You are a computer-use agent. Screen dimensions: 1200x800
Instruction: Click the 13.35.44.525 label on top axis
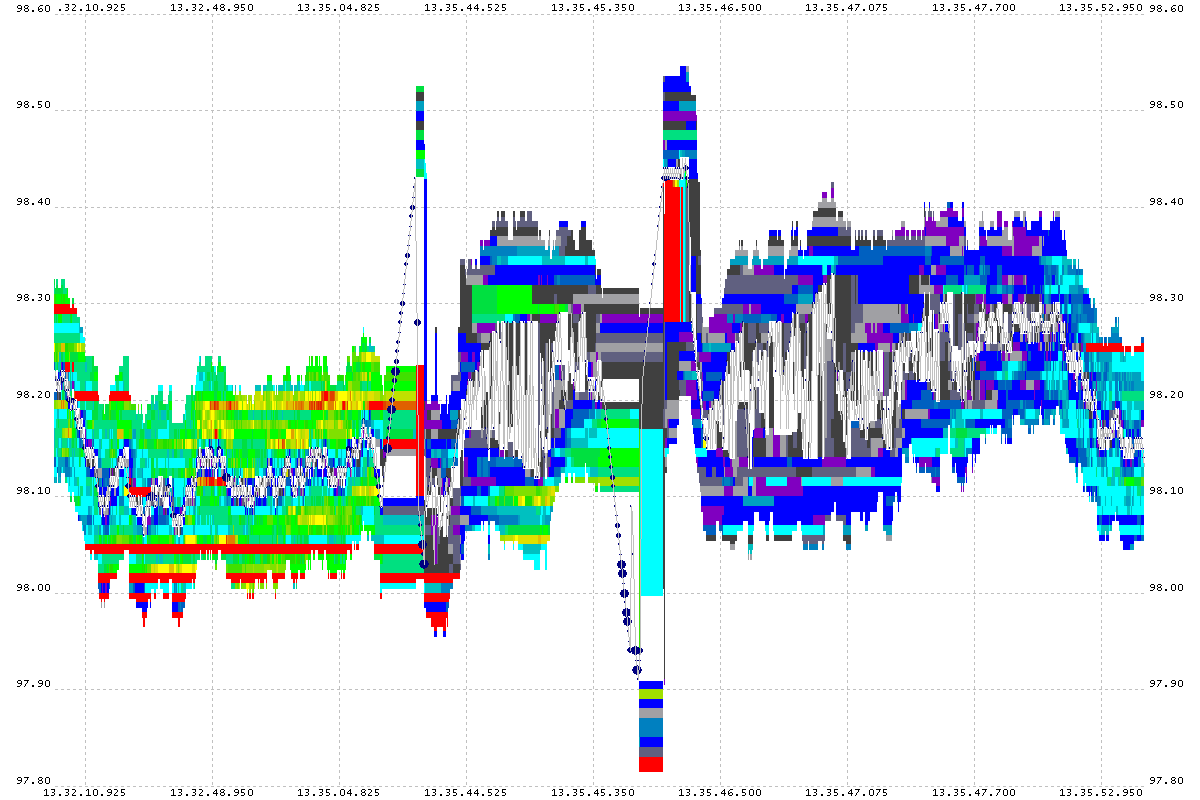coord(466,7)
